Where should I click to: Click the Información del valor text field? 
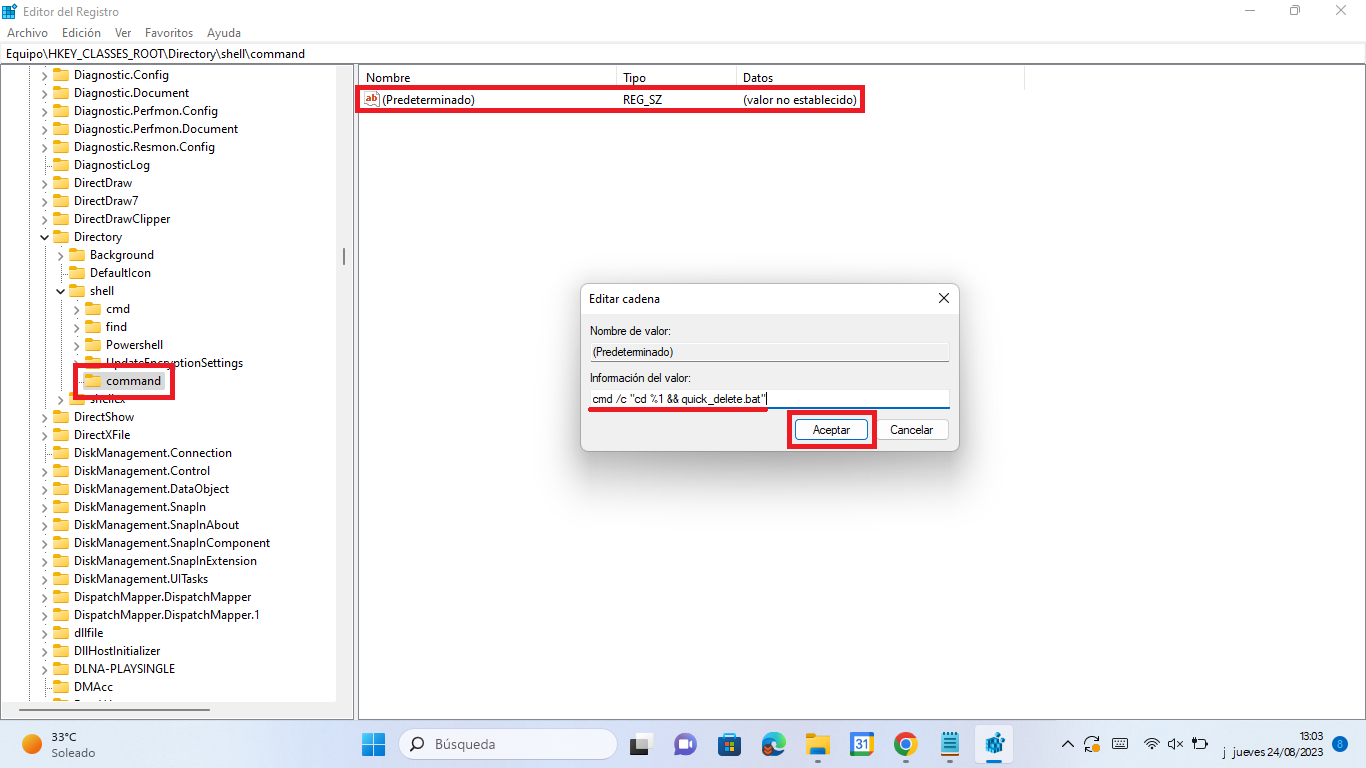coord(769,399)
